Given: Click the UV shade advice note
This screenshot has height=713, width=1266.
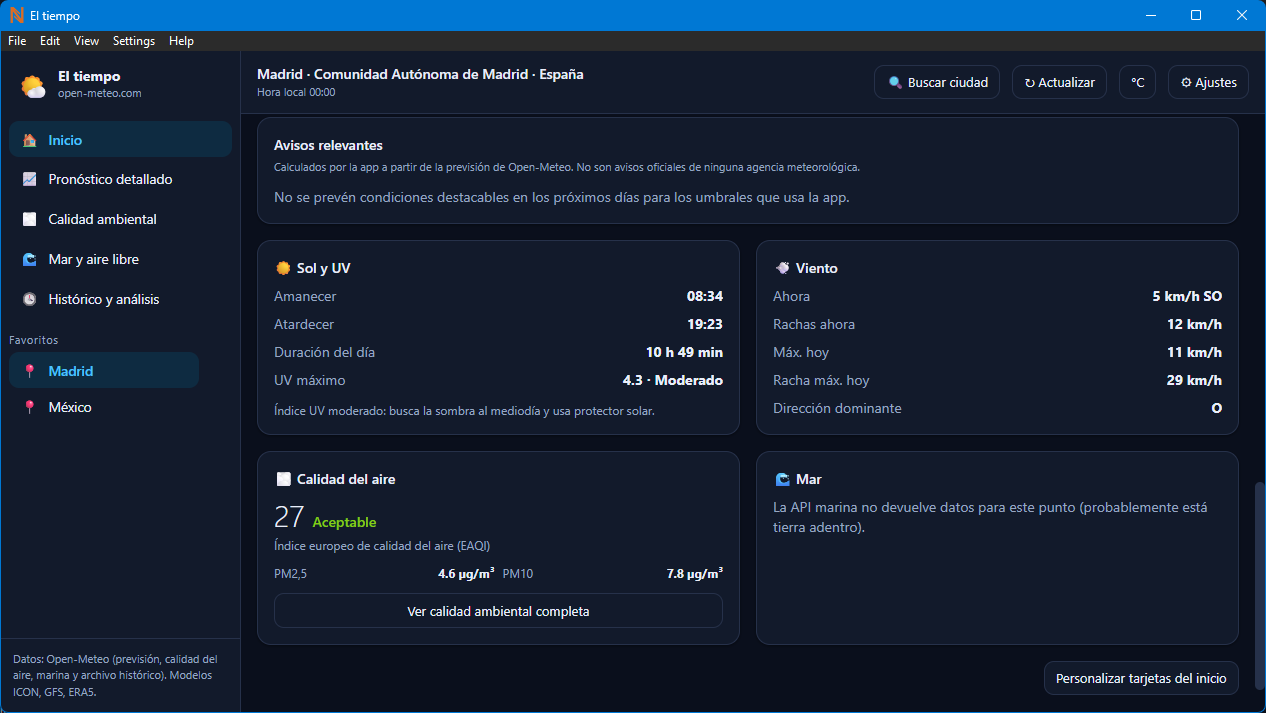Looking at the screenshot, I should [x=464, y=410].
